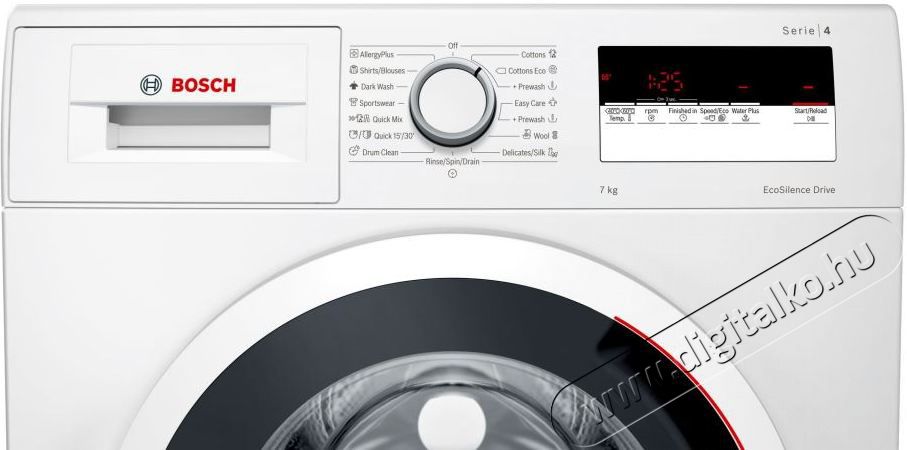Tap the Dark Wash black shirt icon
The height and width of the screenshot is (450, 907).
point(354,86)
